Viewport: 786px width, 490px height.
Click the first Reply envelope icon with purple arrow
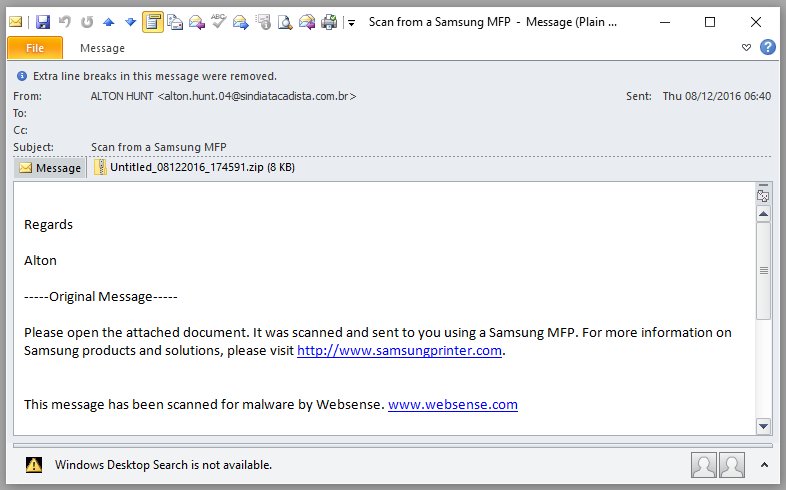pos(196,22)
